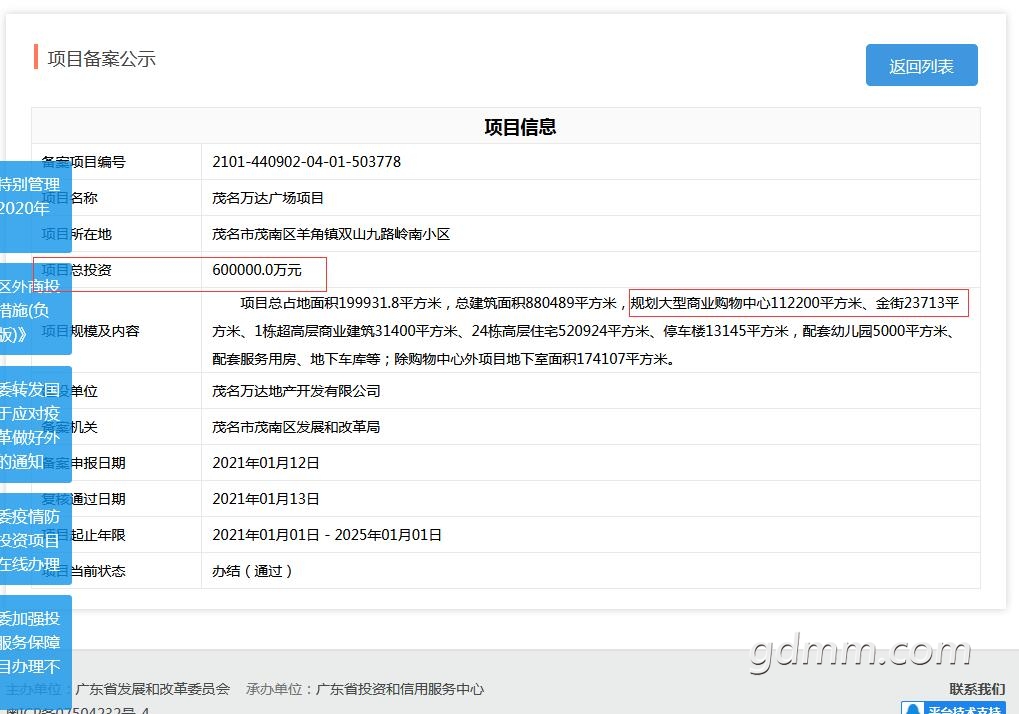Click the 项目备案公示 page heading
The height and width of the screenshot is (714, 1019).
click(101, 58)
